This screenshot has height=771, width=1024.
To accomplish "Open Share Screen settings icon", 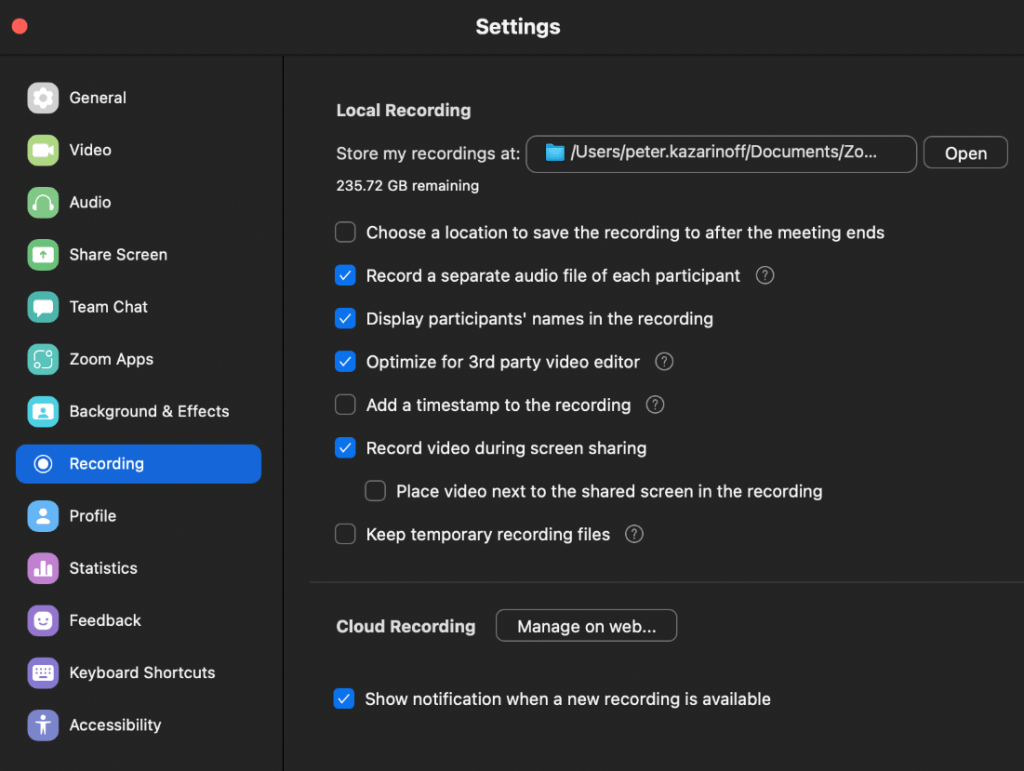I will [x=43, y=255].
